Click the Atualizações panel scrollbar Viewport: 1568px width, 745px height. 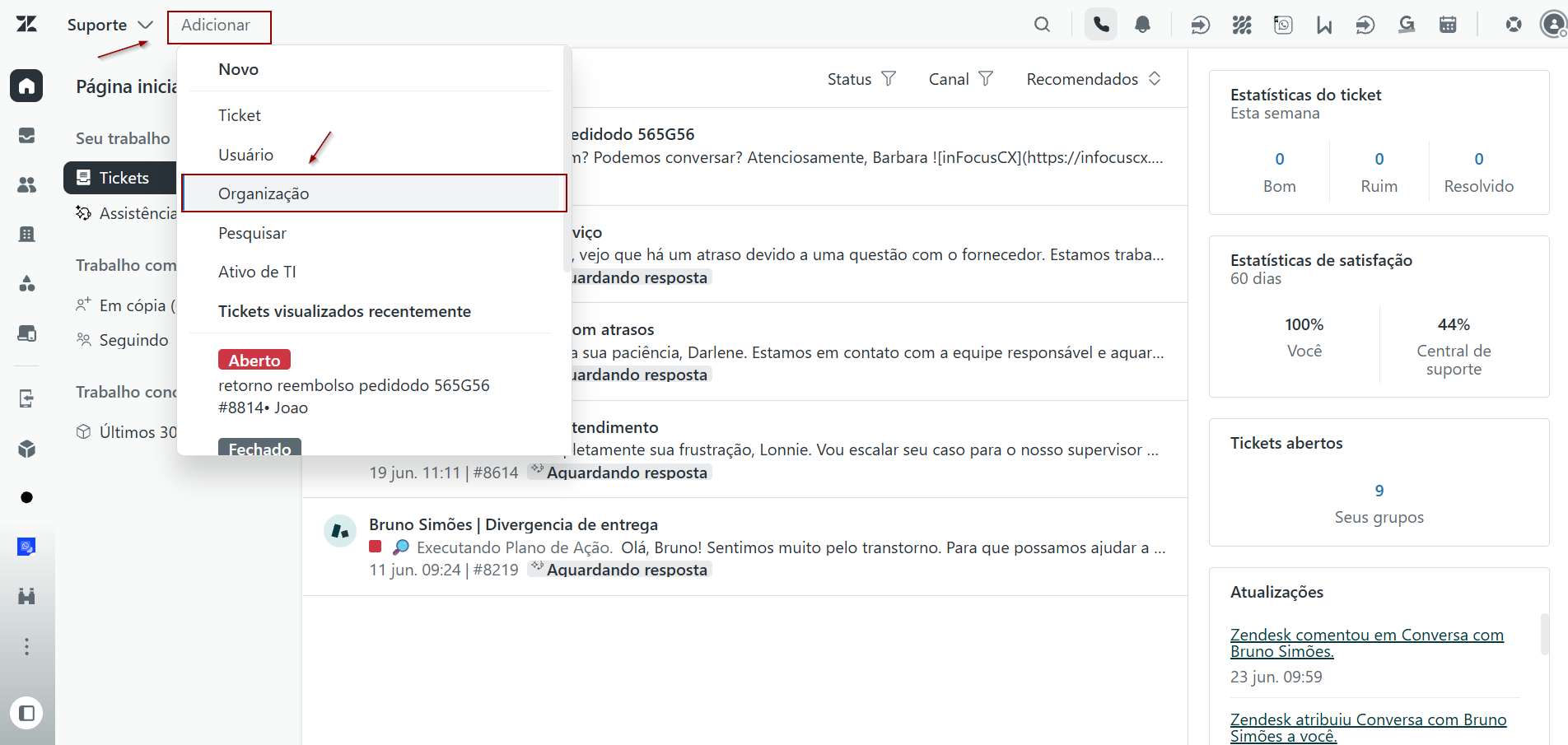coord(1545,634)
